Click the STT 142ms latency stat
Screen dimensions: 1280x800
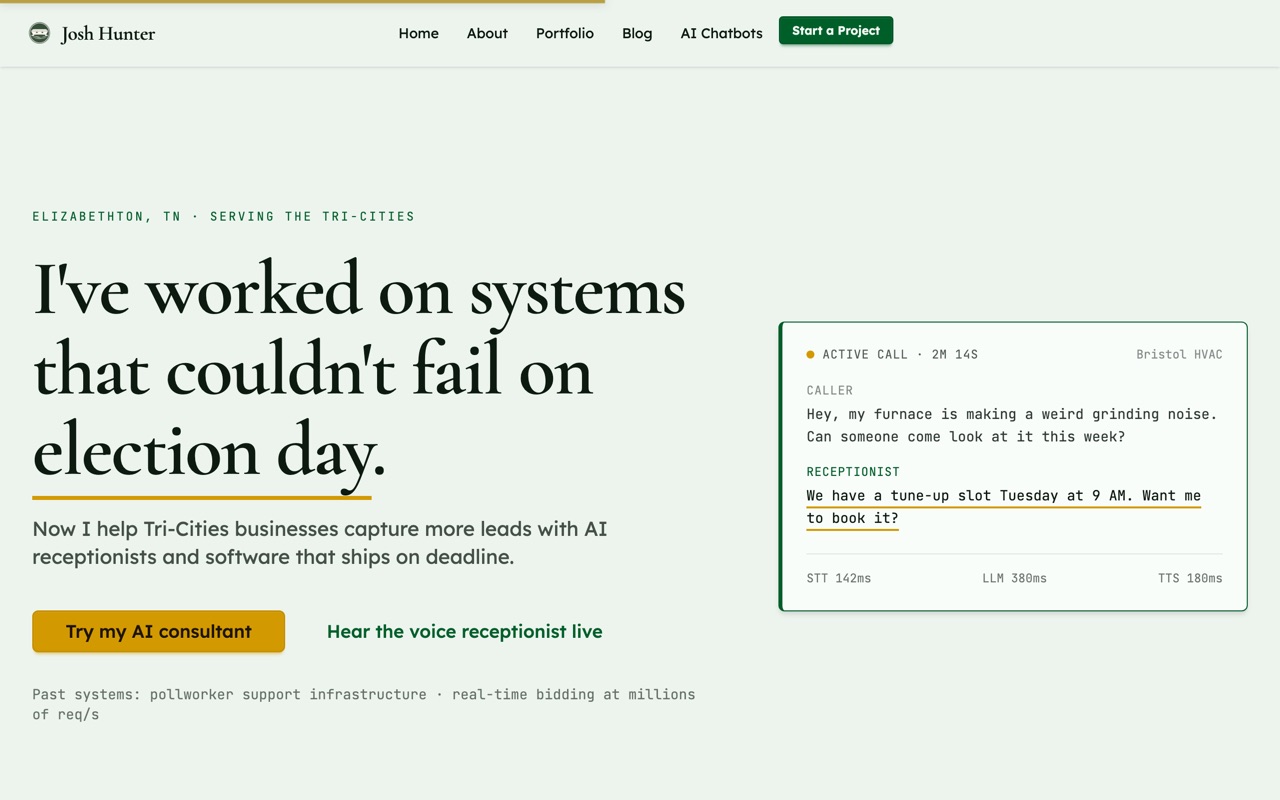click(839, 578)
